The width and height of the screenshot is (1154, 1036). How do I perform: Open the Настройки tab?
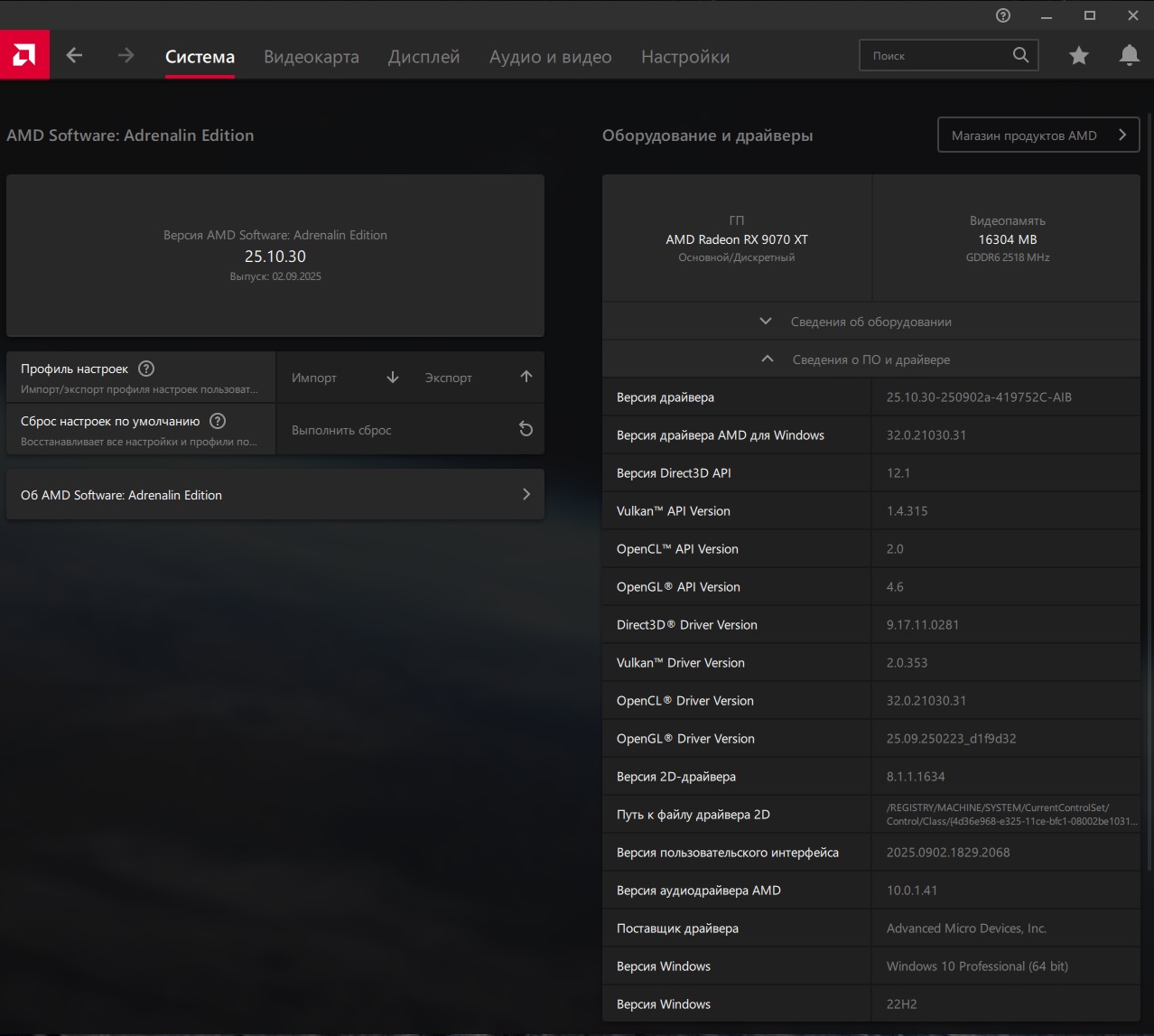point(685,57)
